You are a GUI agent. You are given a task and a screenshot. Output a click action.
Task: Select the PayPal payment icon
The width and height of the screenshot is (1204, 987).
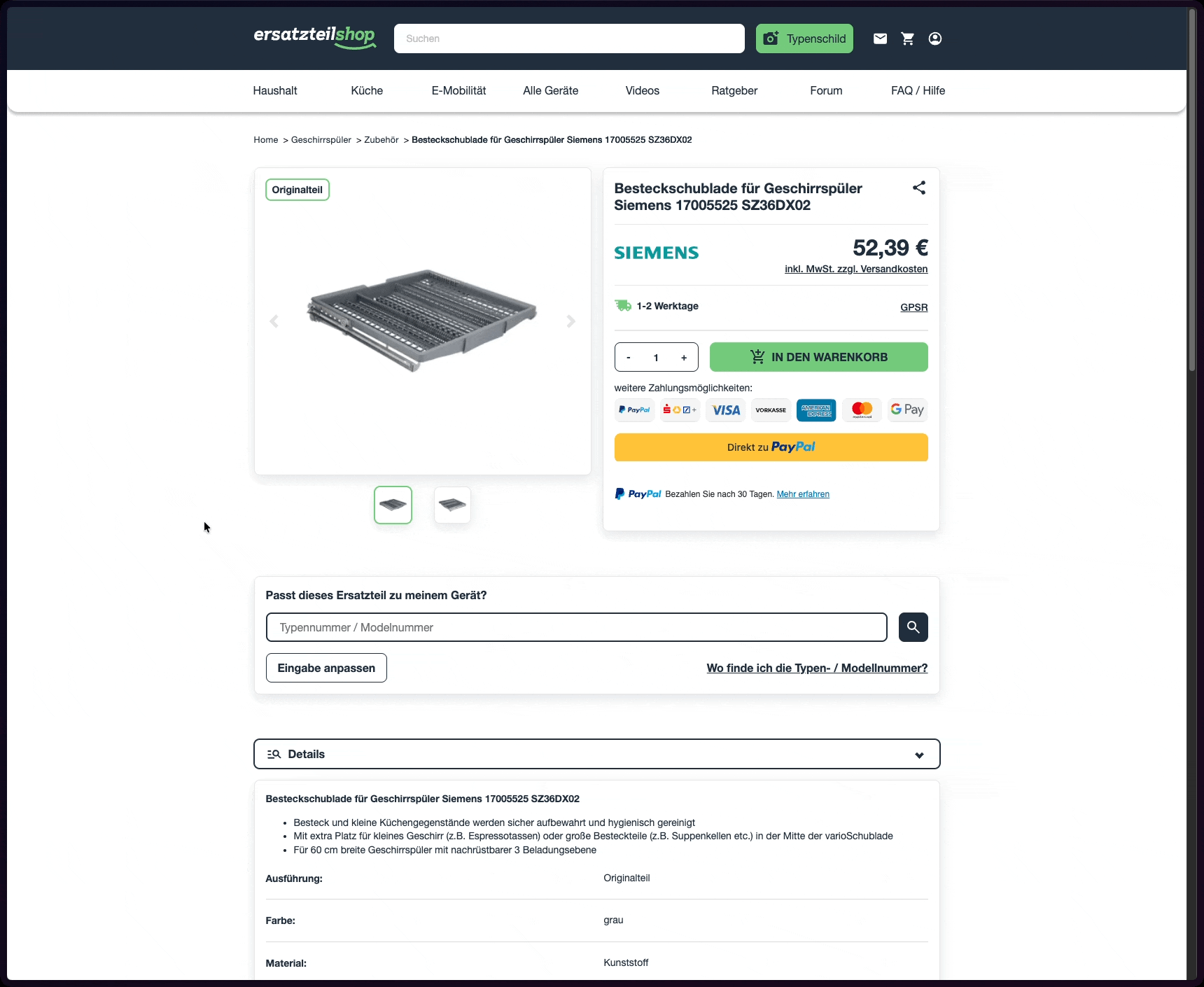(635, 410)
